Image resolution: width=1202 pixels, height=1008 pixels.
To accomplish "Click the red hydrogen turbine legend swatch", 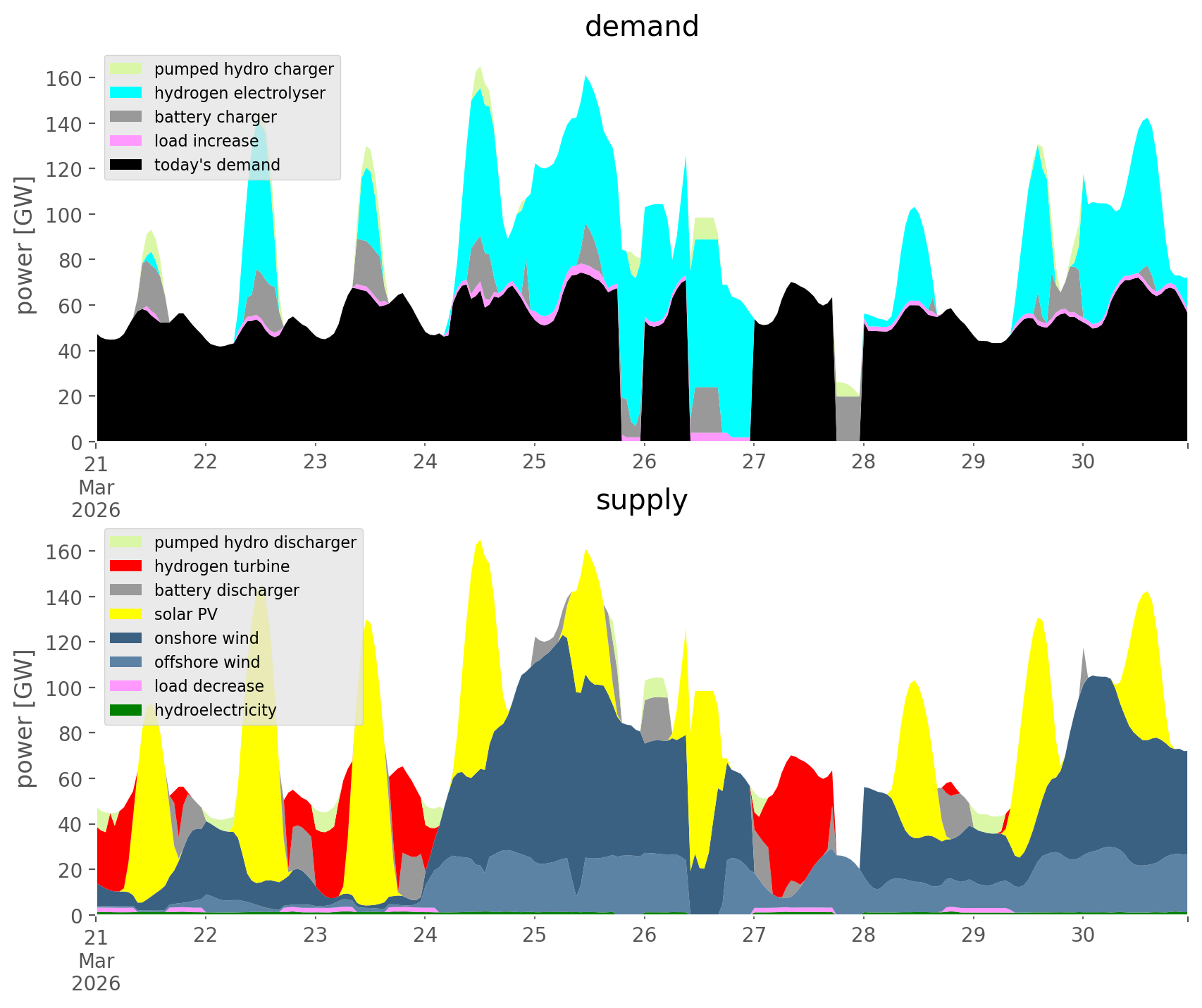I will 127,566.
